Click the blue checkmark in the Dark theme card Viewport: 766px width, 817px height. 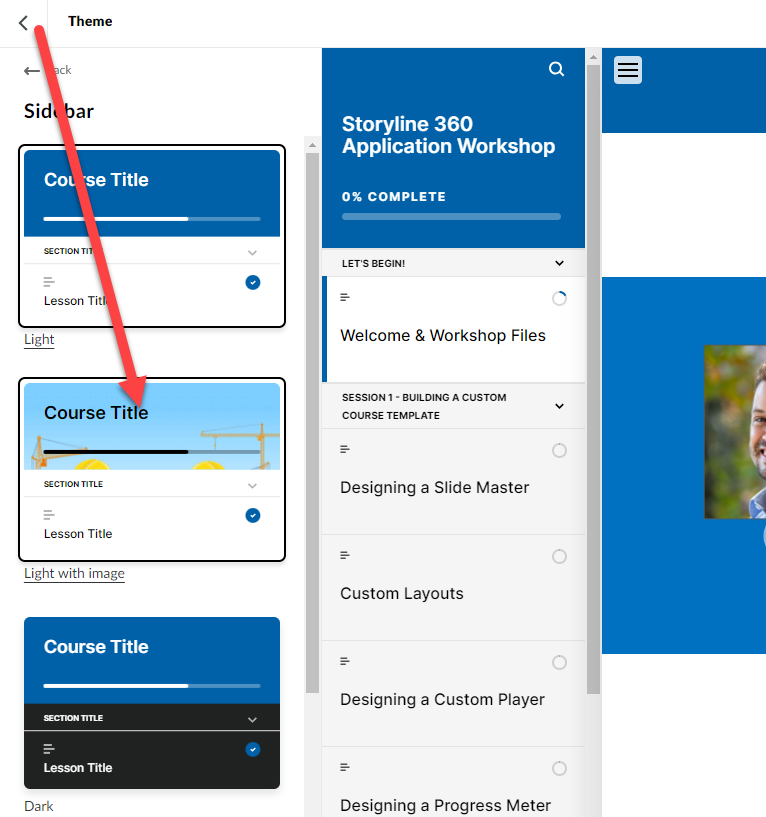[x=253, y=749]
